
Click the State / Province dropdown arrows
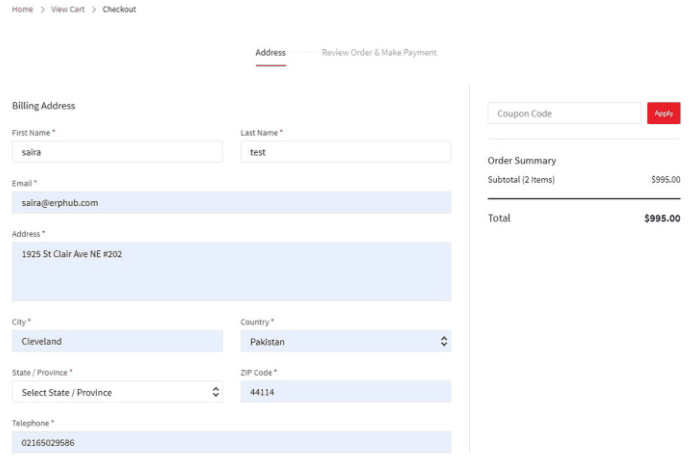tap(215, 392)
